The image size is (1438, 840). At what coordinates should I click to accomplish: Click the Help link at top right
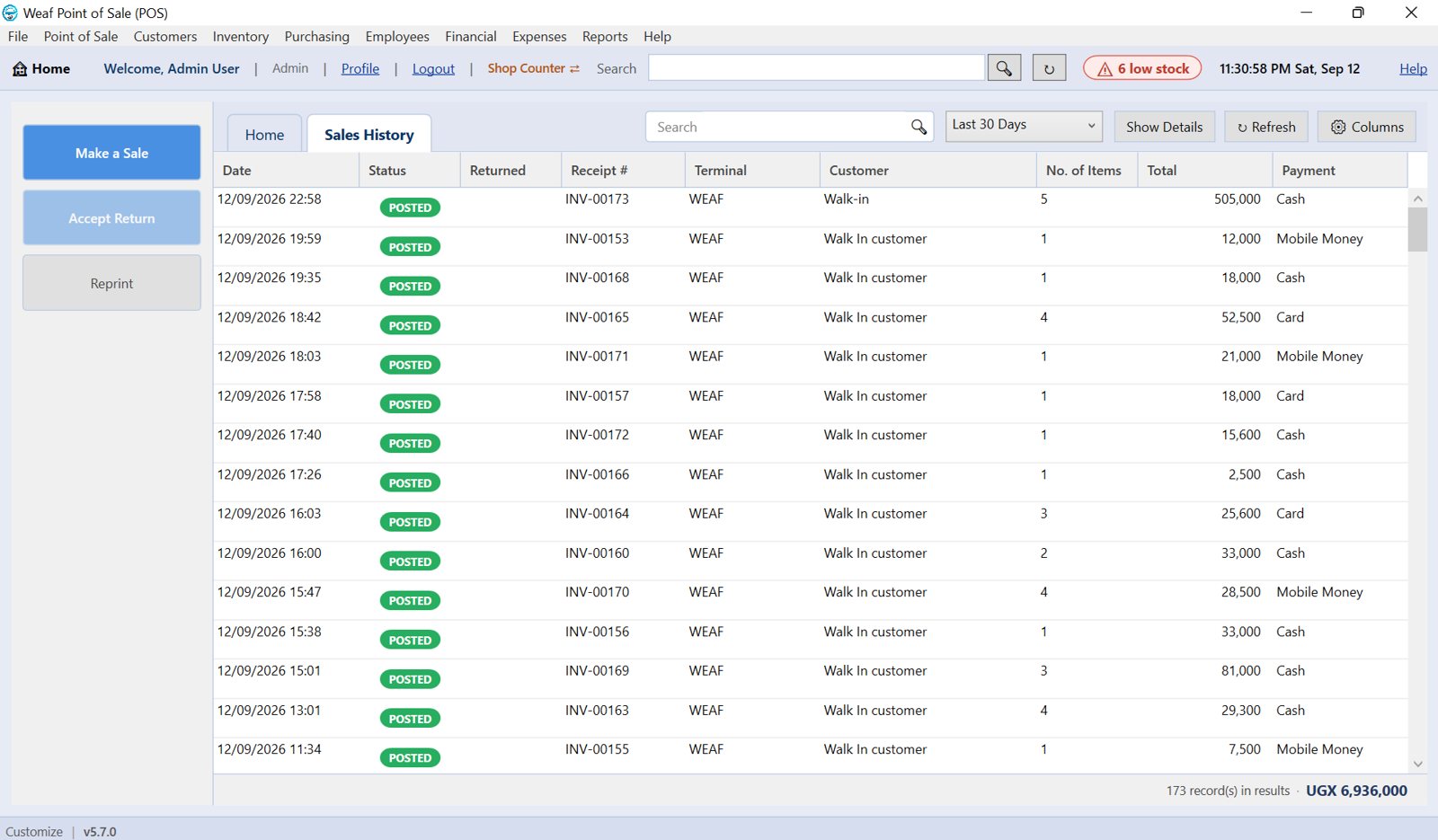pos(1413,68)
